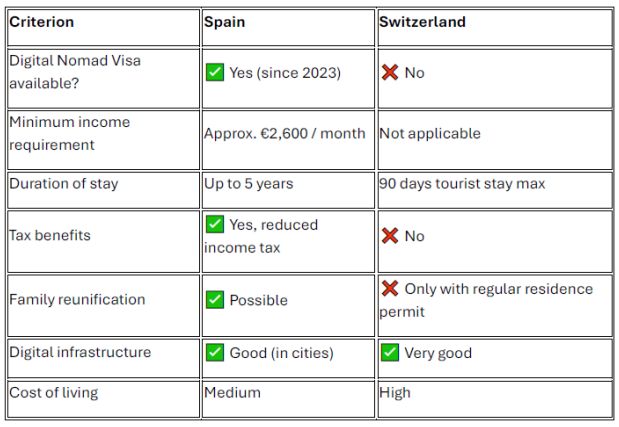Image resolution: width=619 pixels, height=427 pixels.
Task: Click the red X before "Only with regular residence"
Action: point(389,289)
